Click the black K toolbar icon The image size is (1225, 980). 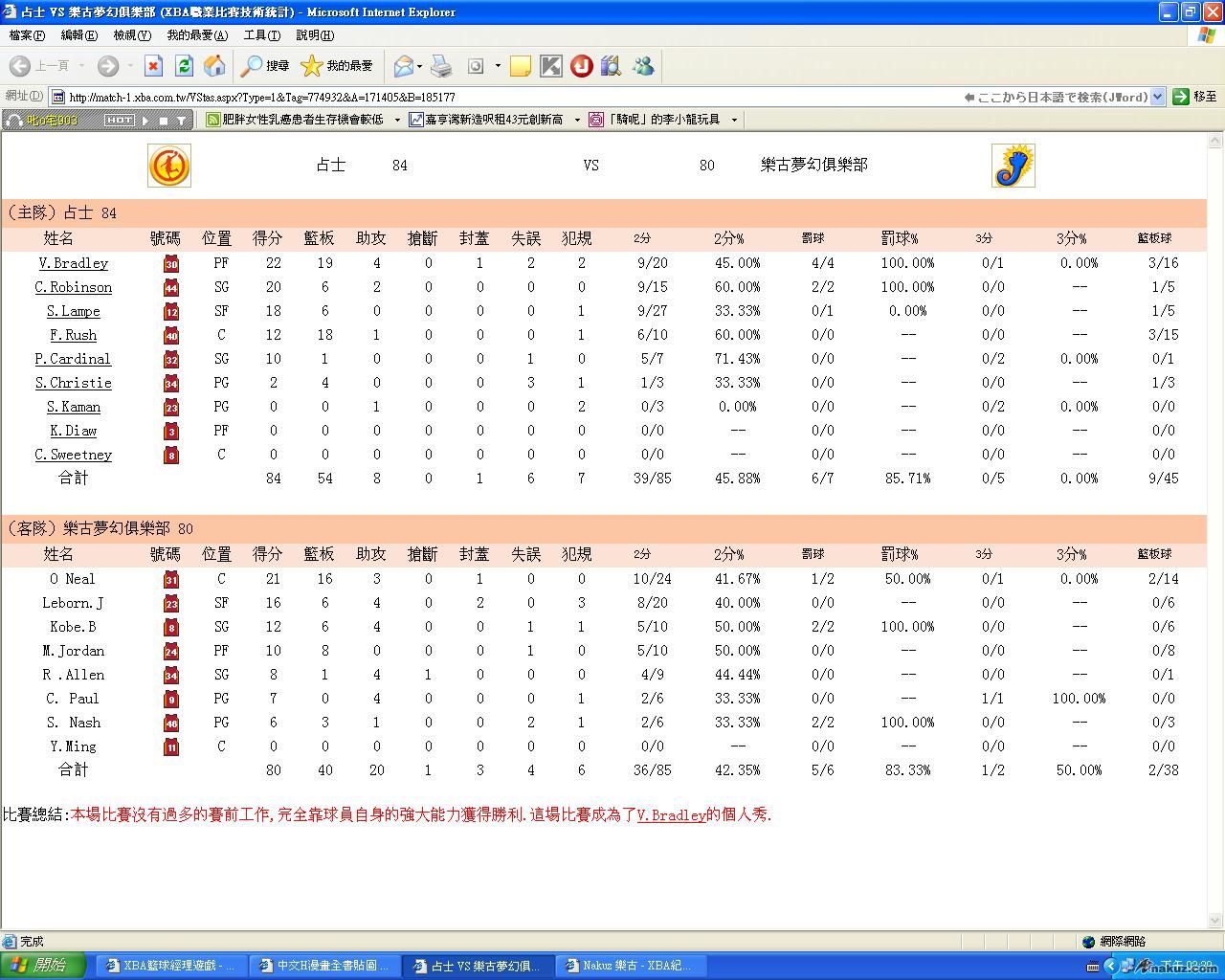[x=551, y=65]
